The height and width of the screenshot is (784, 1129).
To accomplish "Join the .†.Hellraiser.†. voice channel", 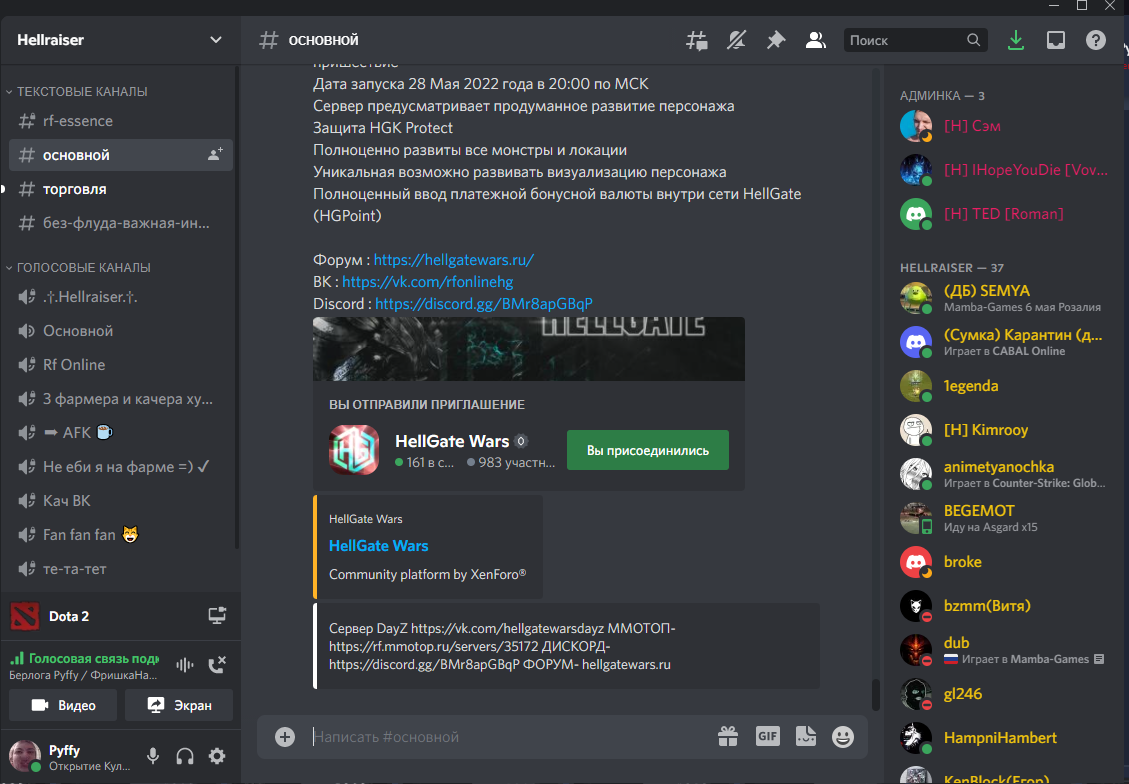I will [x=120, y=297].
